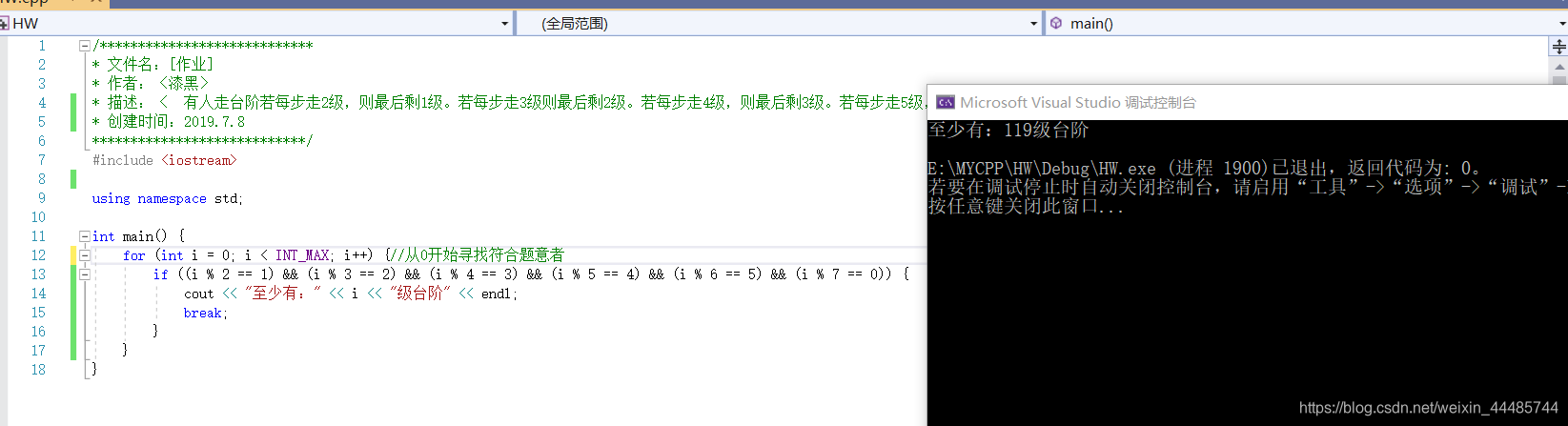Click console line starting '若要在调试停止时自动关闭控制台'
This screenshot has width=1568, height=426.
(x=1248, y=188)
